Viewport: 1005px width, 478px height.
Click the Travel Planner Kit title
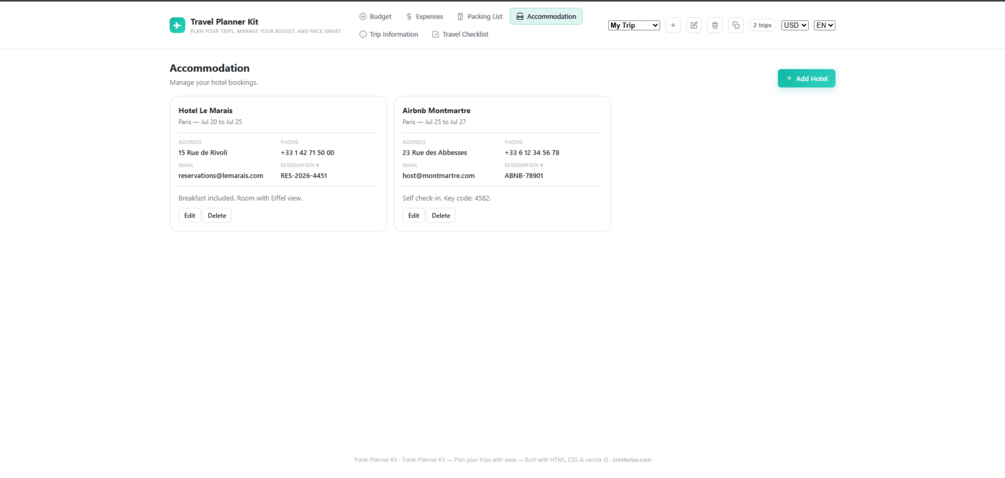click(224, 22)
